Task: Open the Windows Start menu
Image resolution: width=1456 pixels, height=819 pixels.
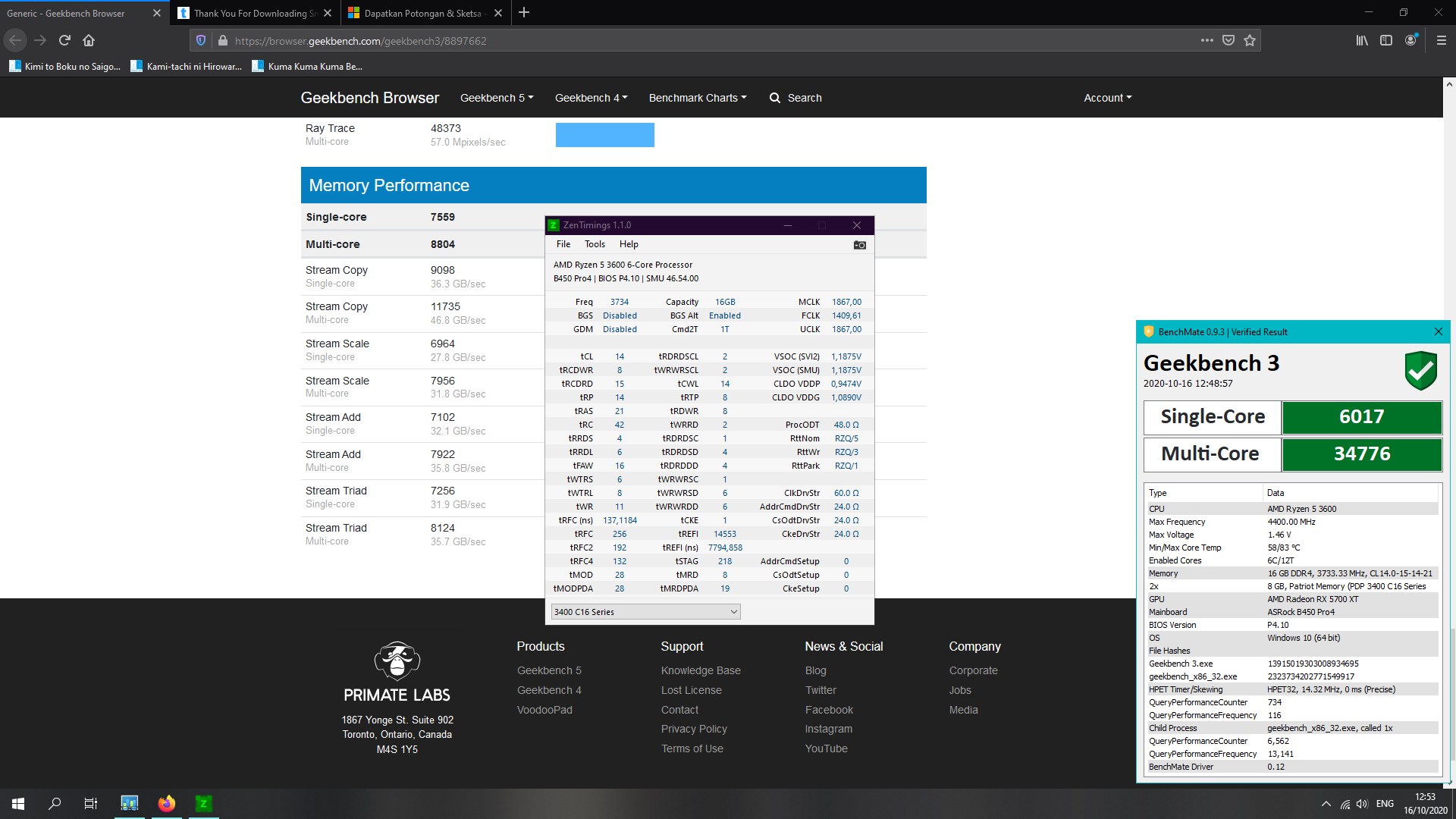Action: tap(18, 804)
